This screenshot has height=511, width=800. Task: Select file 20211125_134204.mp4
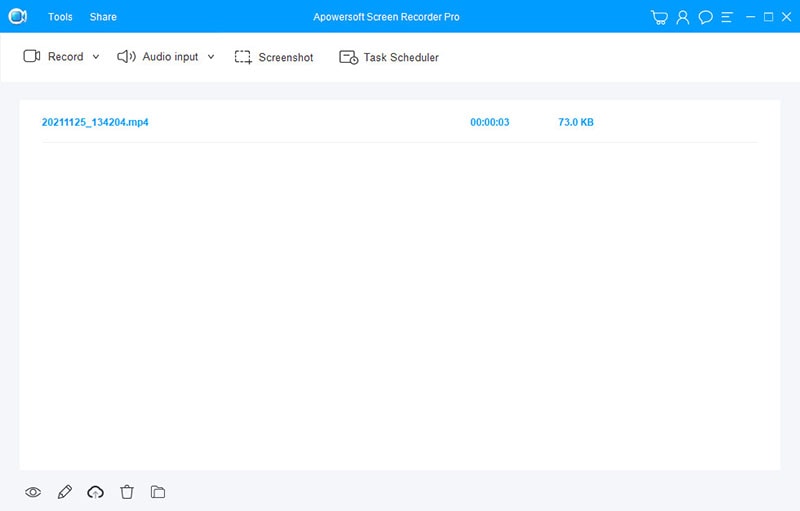click(x=95, y=122)
